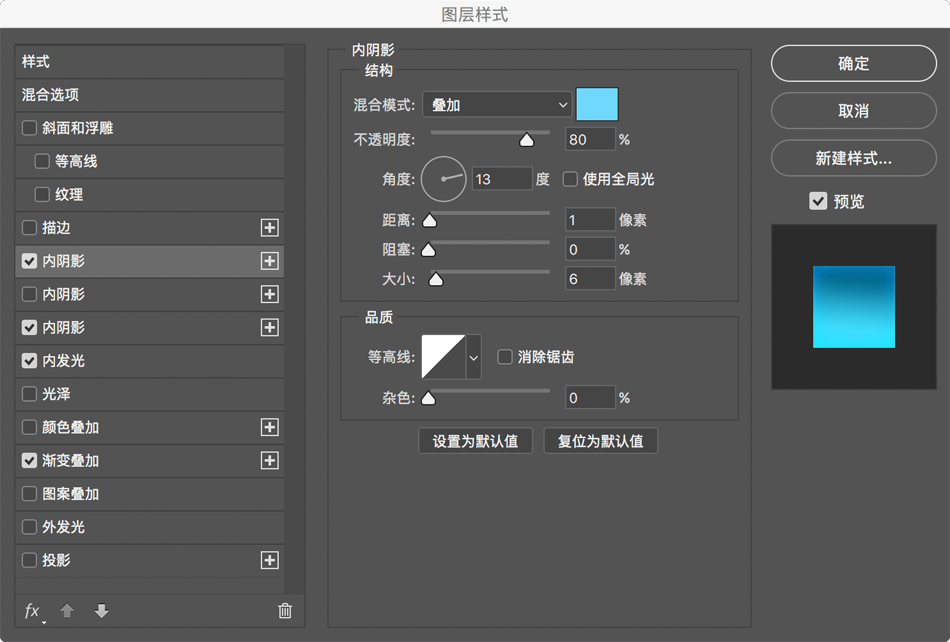Select the 外发光 row label
The width and height of the screenshot is (950, 642).
64,527
